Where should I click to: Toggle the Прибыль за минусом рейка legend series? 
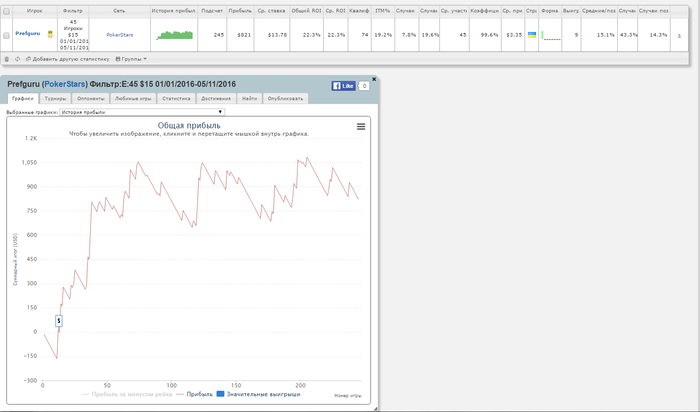pyautogui.click(x=127, y=394)
